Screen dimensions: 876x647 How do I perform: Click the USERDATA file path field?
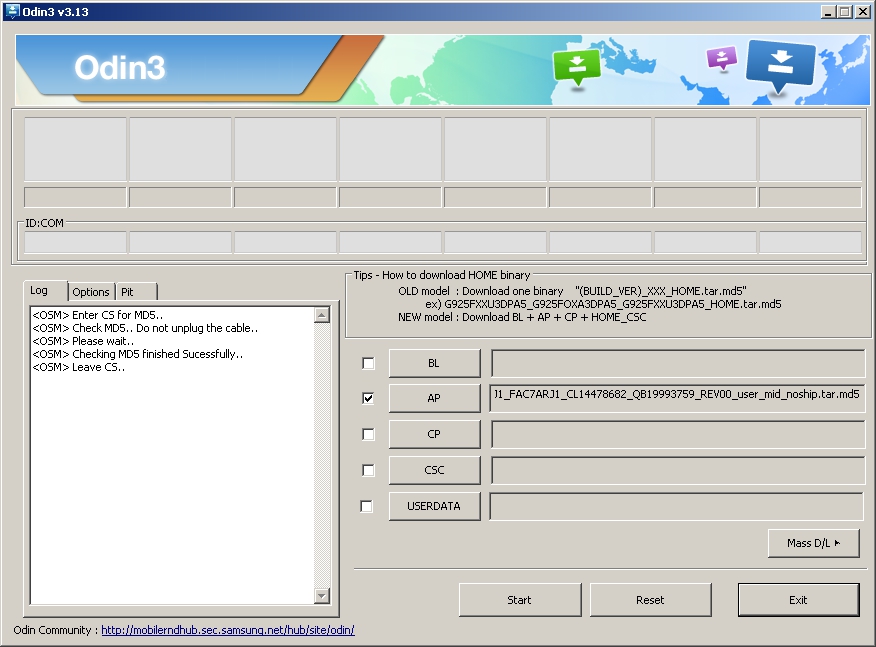(677, 506)
